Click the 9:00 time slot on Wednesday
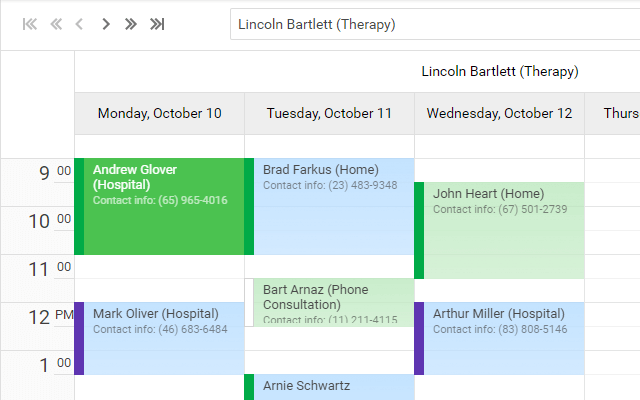The width and height of the screenshot is (640, 400). click(500, 170)
